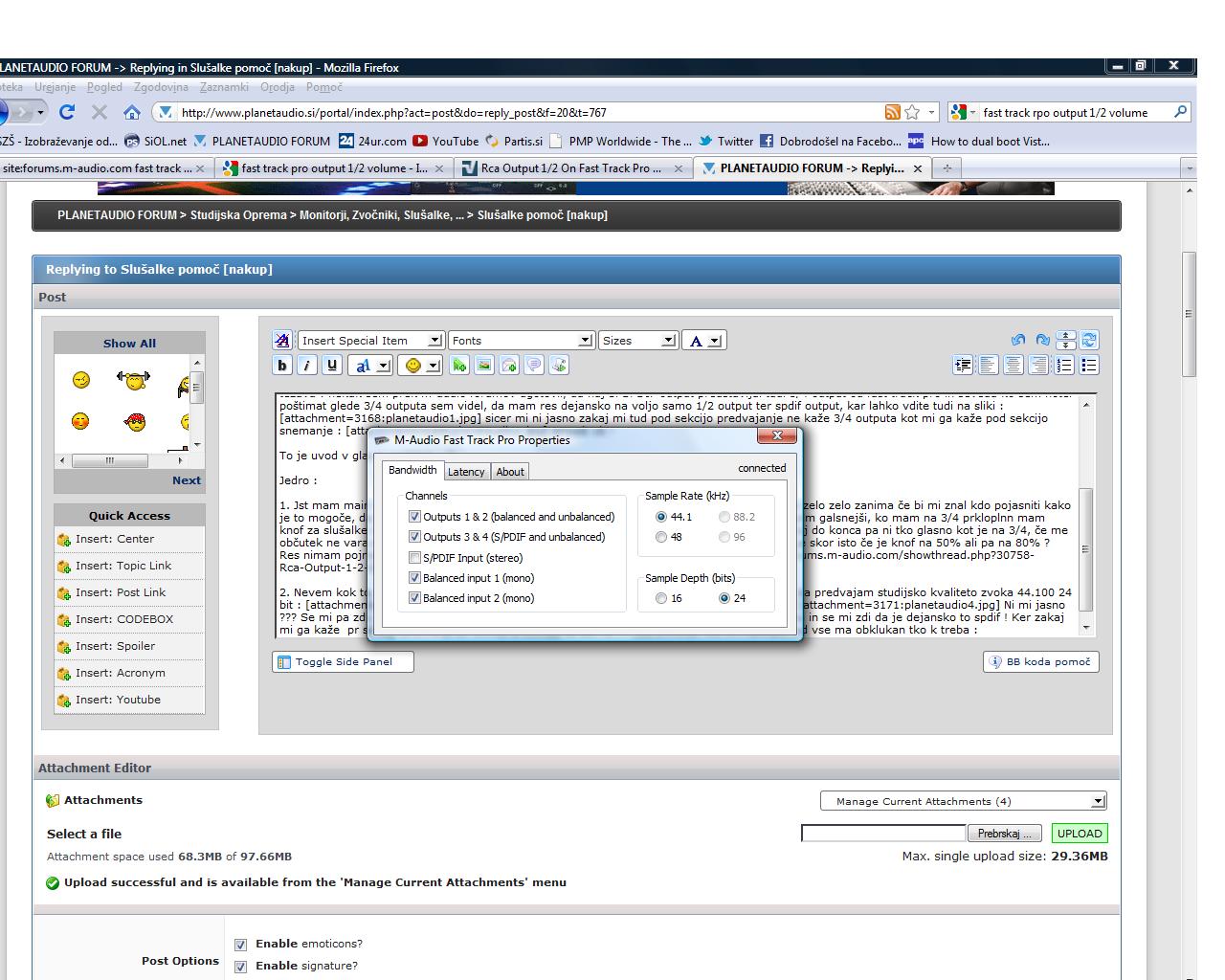Reload the page with Firefox refresh icon
1225x980 pixels.
pos(67,112)
